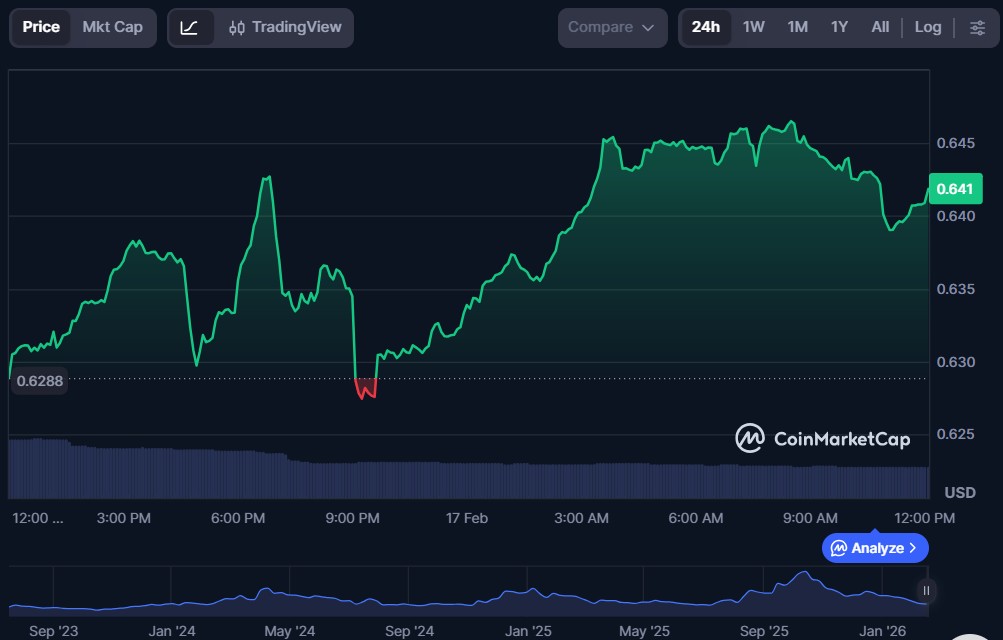Click the USD currency label
Viewport: 1003px width, 640px height.
pyautogui.click(x=960, y=493)
